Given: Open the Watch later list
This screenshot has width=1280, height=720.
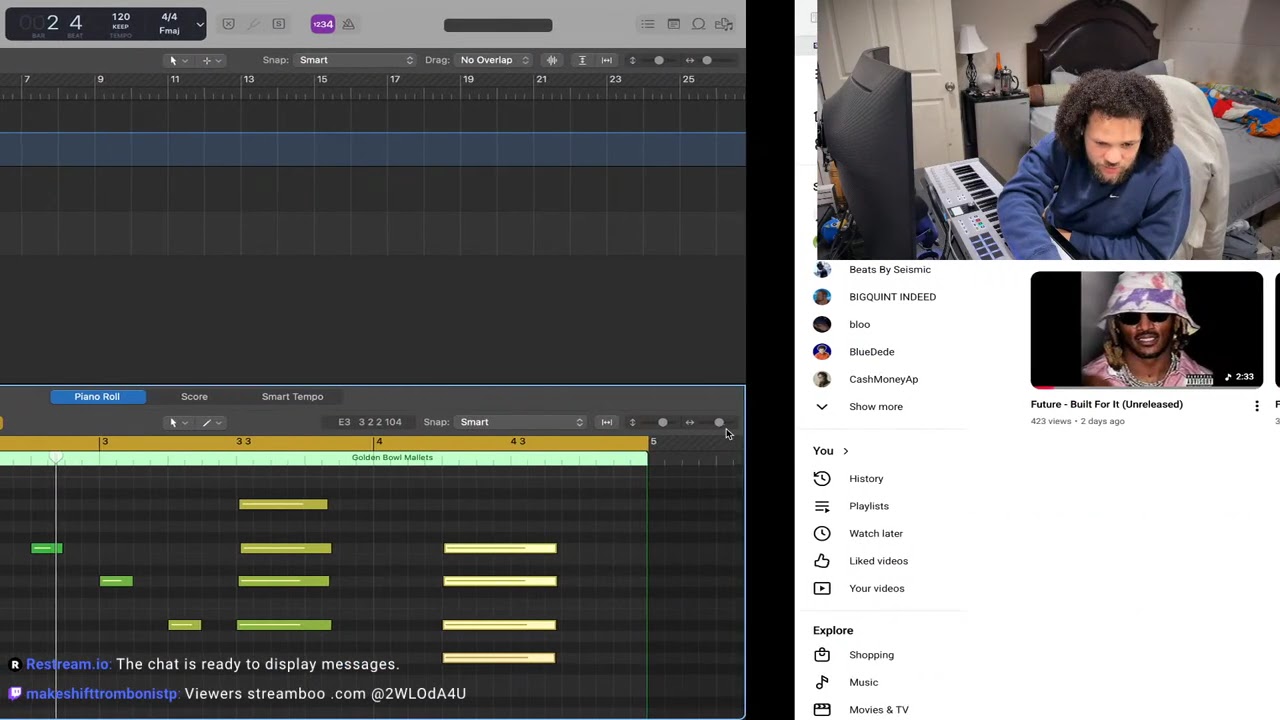Looking at the screenshot, I should tap(875, 534).
